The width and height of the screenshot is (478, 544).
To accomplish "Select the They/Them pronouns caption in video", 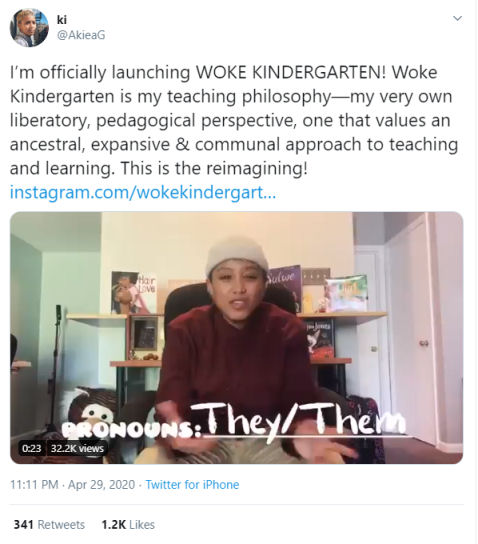I will click(x=298, y=421).
